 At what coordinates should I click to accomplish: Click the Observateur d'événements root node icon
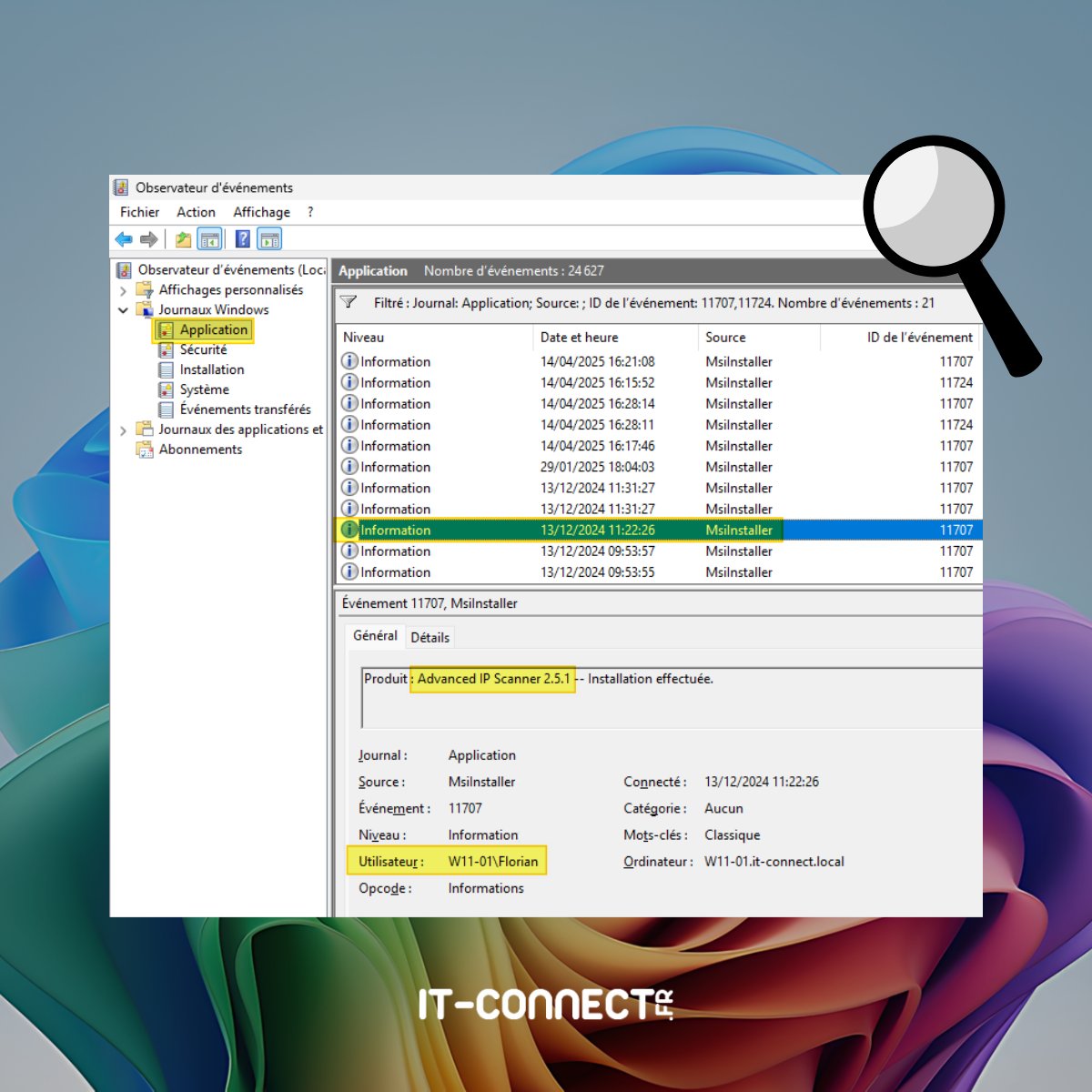click(124, 269)
